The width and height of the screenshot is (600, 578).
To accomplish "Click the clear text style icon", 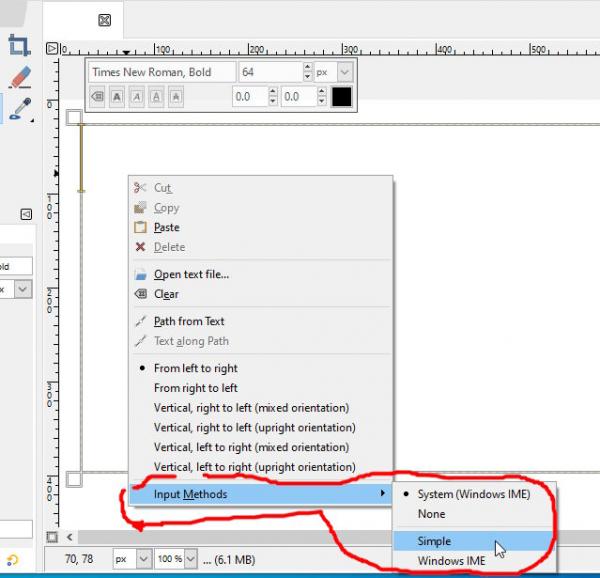I will (x=97, y=96).
